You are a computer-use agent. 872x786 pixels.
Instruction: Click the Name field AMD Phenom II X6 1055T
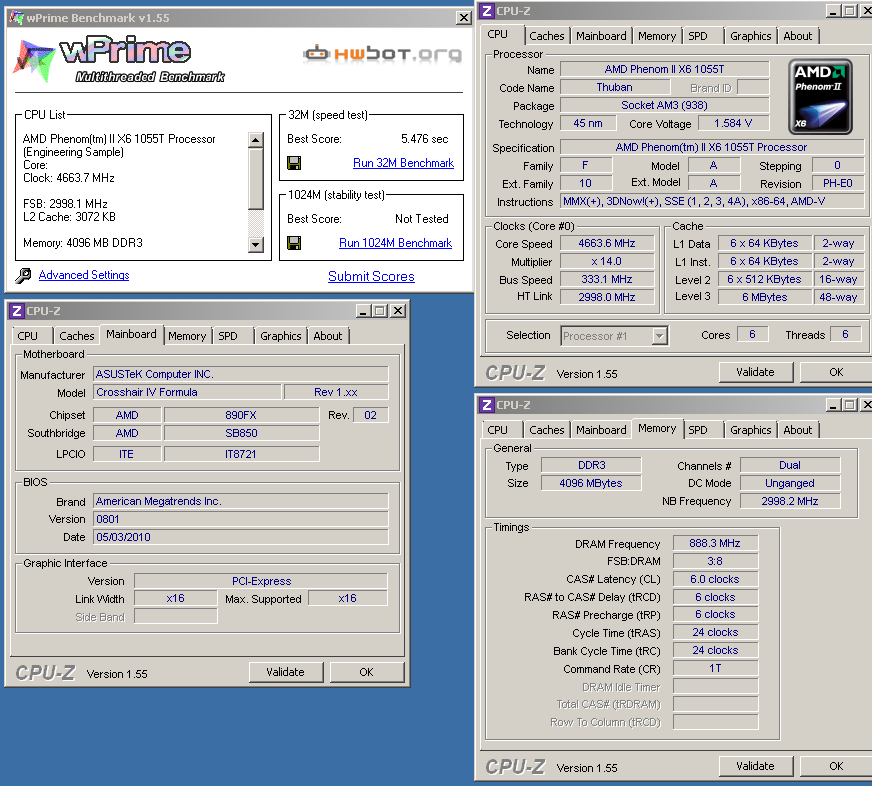[665, 69]
